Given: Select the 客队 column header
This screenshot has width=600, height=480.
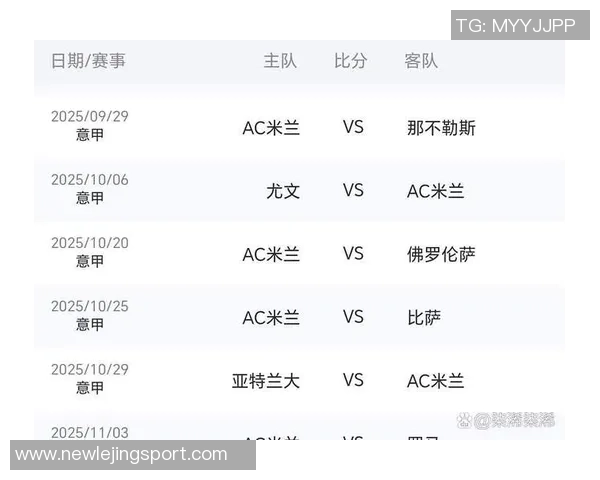Looking at the screenshot, I should click(x=421, y=61).
